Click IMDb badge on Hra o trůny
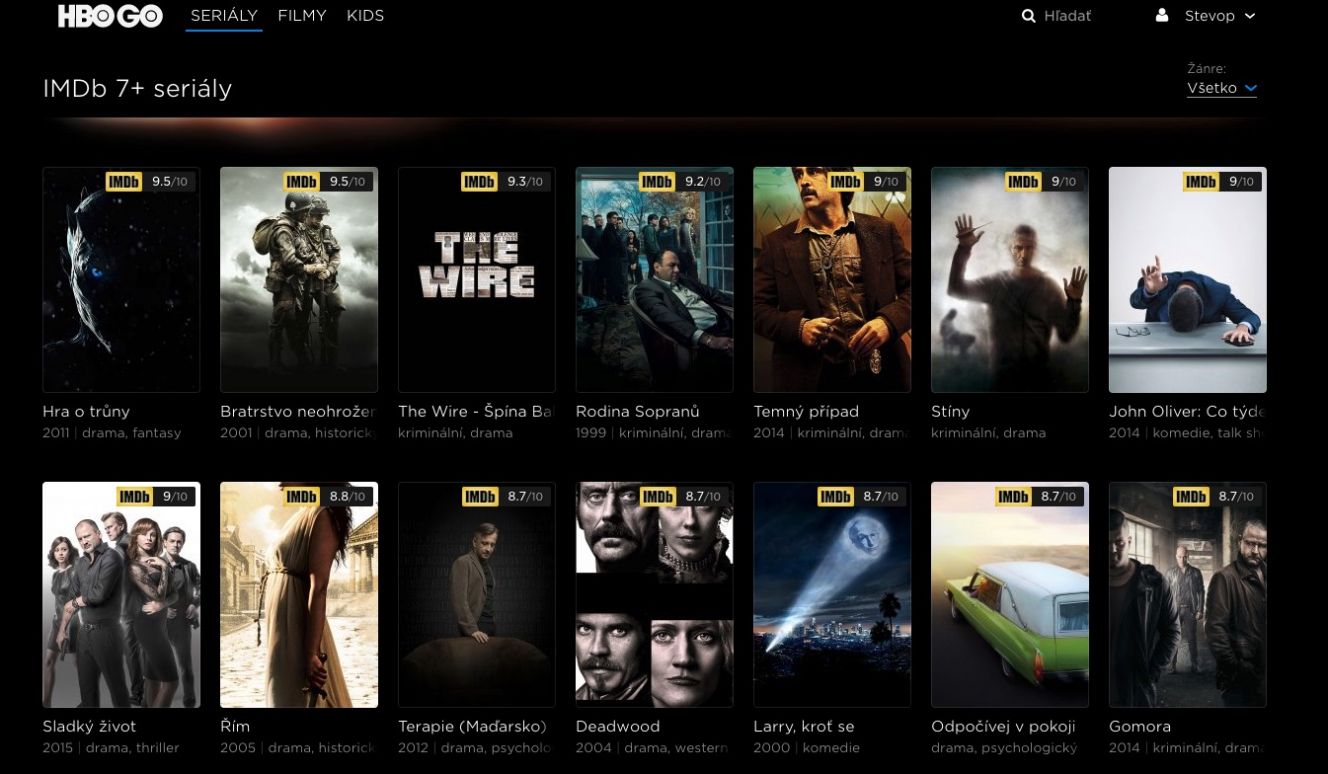The width and height of the screenshot is (1328, 774). coord(149,182)
